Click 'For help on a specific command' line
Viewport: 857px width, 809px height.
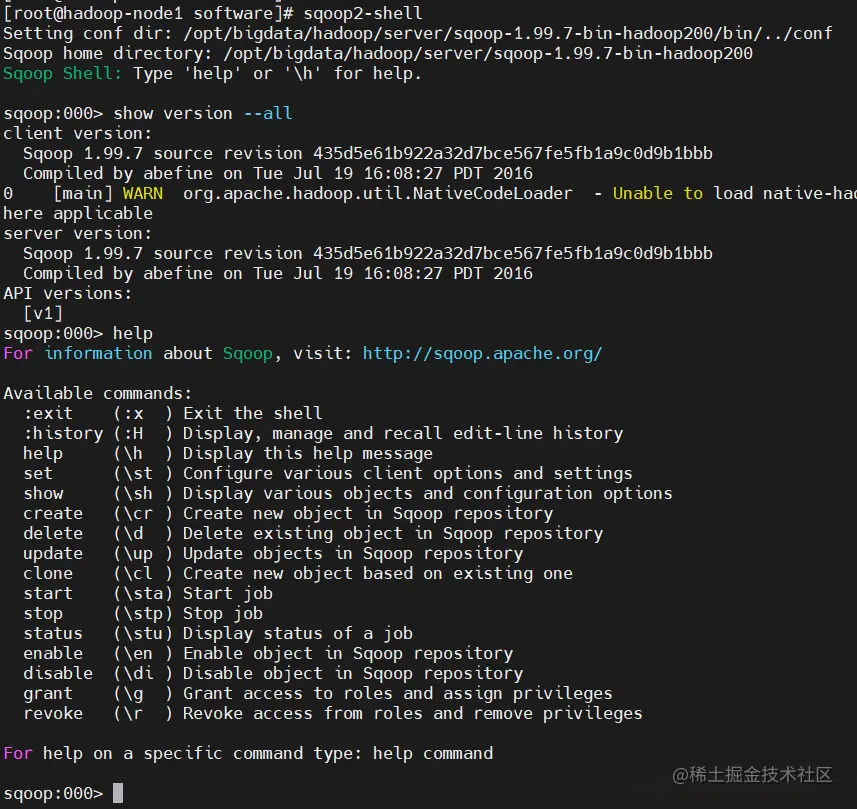click(x=248, y=754)
